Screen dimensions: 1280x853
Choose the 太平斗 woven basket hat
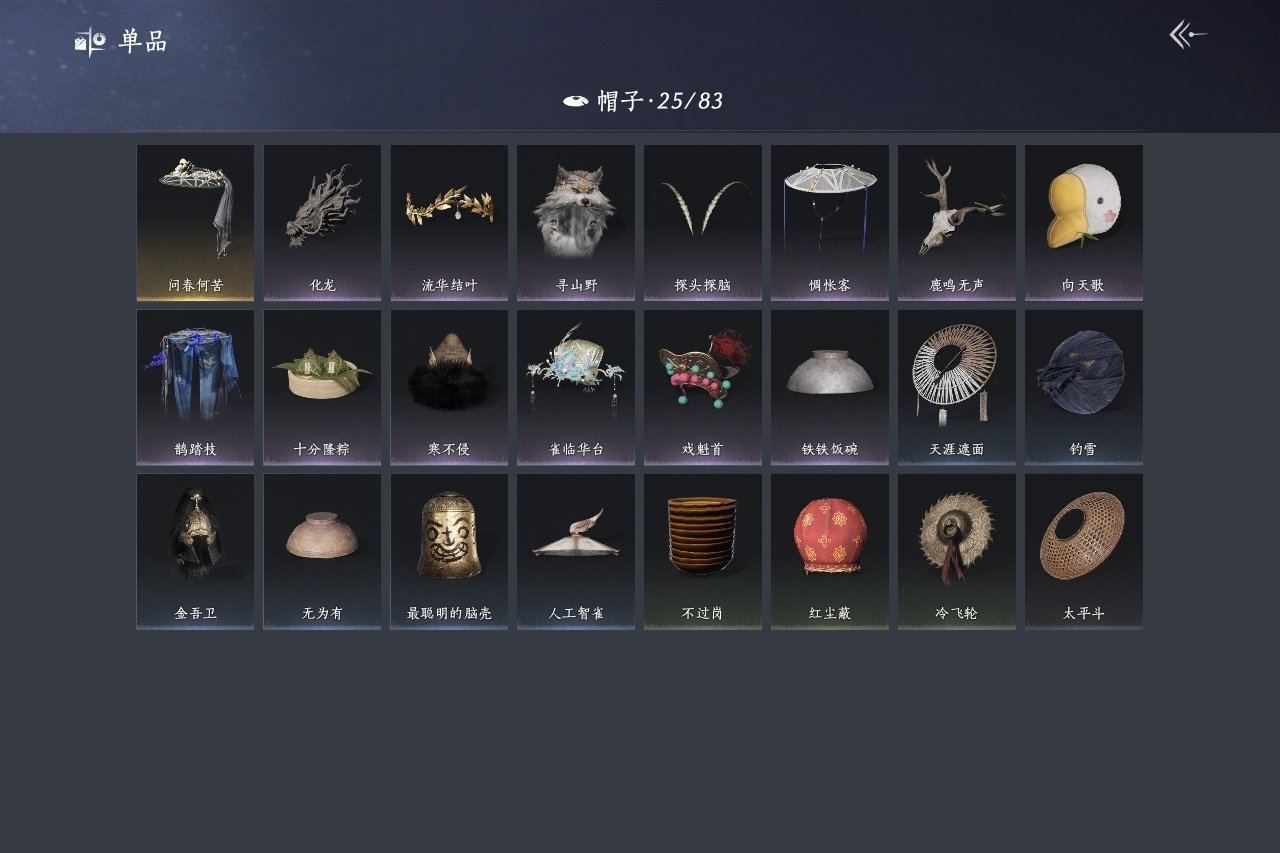[1084, 551]
